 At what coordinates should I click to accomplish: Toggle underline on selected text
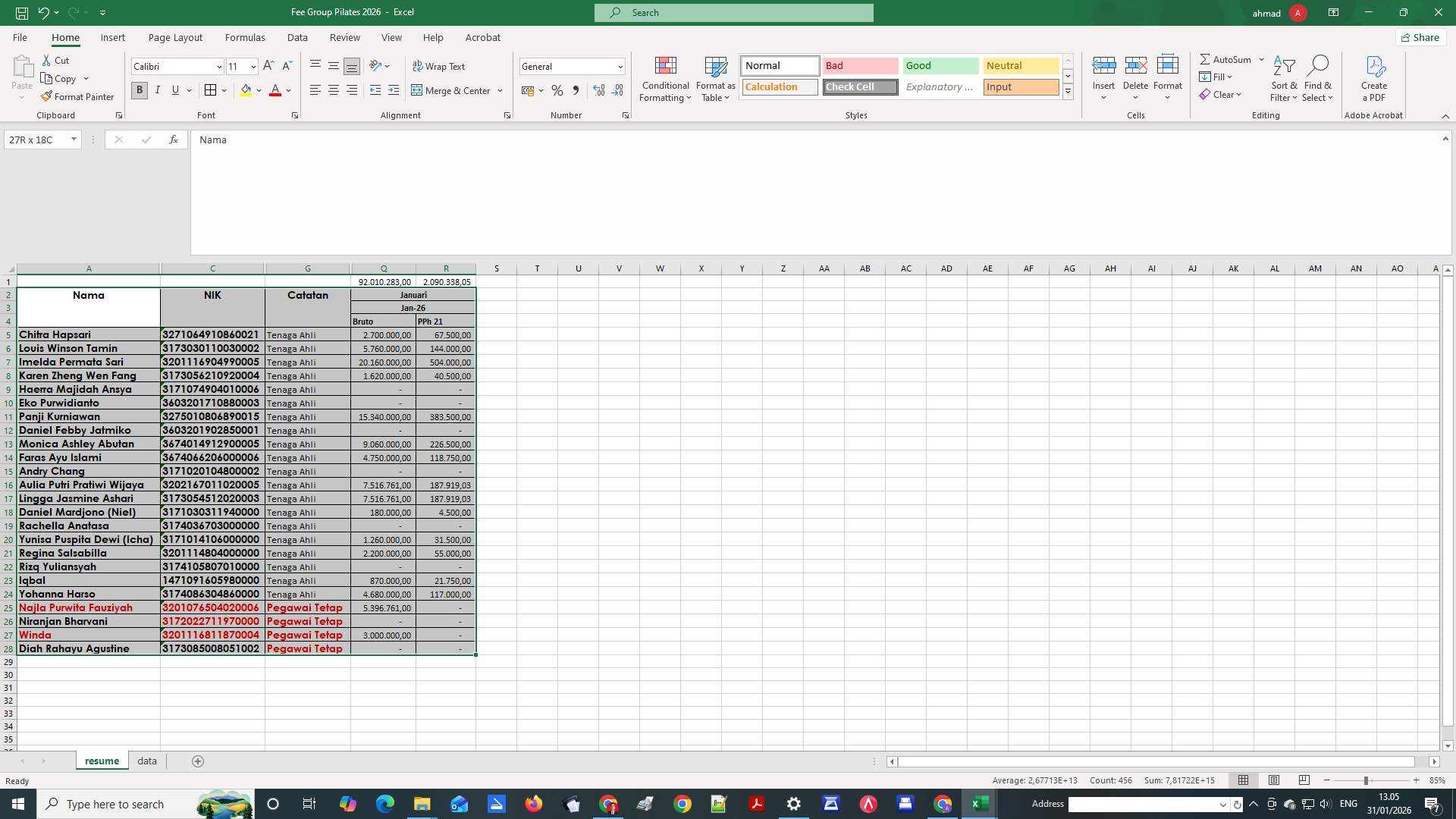click(175, 90)
